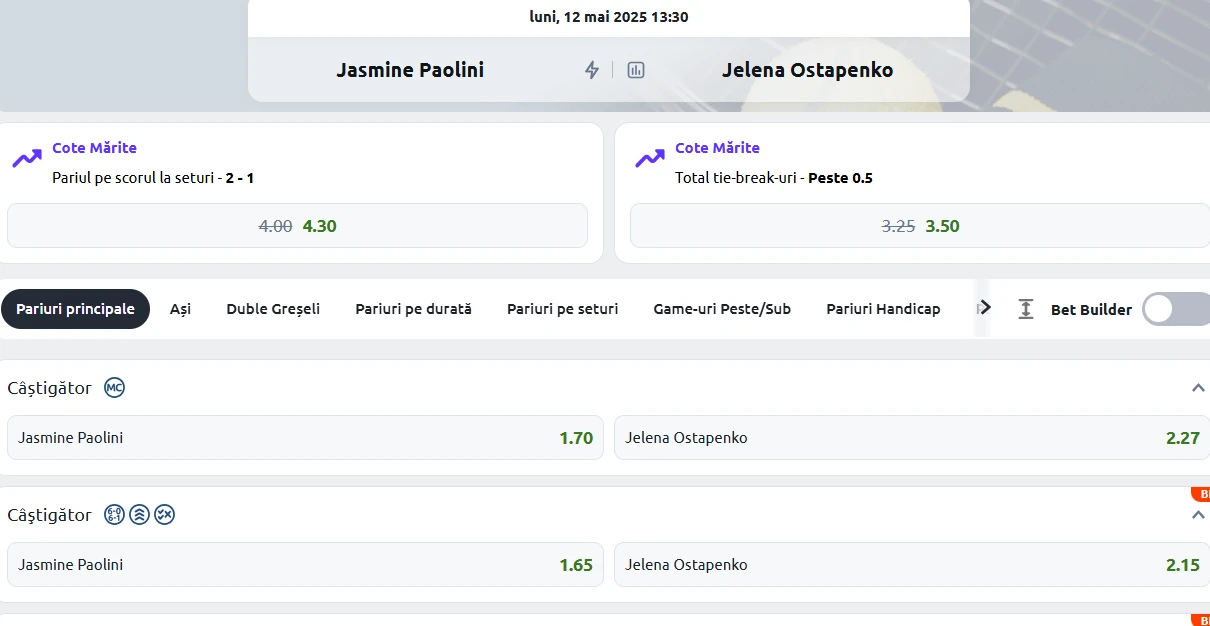Pick Jasmine Paolini at odds 1.70
The height and width of the screenshot is (626, 1210).
point(305,438)
